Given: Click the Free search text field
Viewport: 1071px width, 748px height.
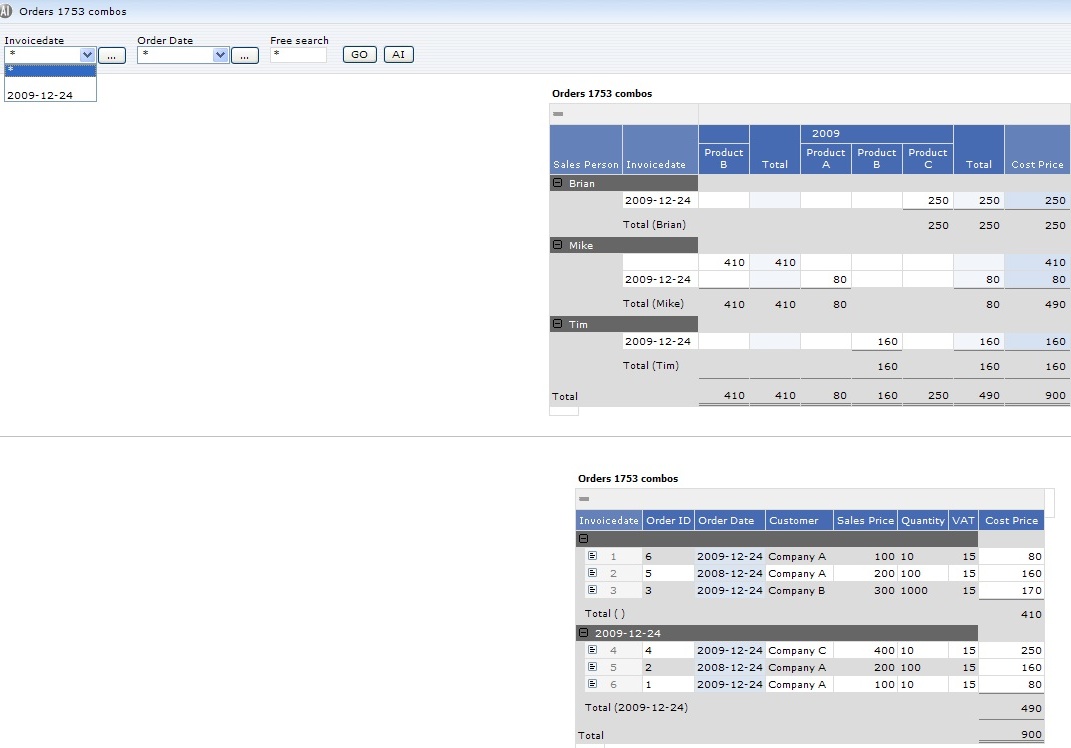Looking at the screenshot, I should (298, 56).
